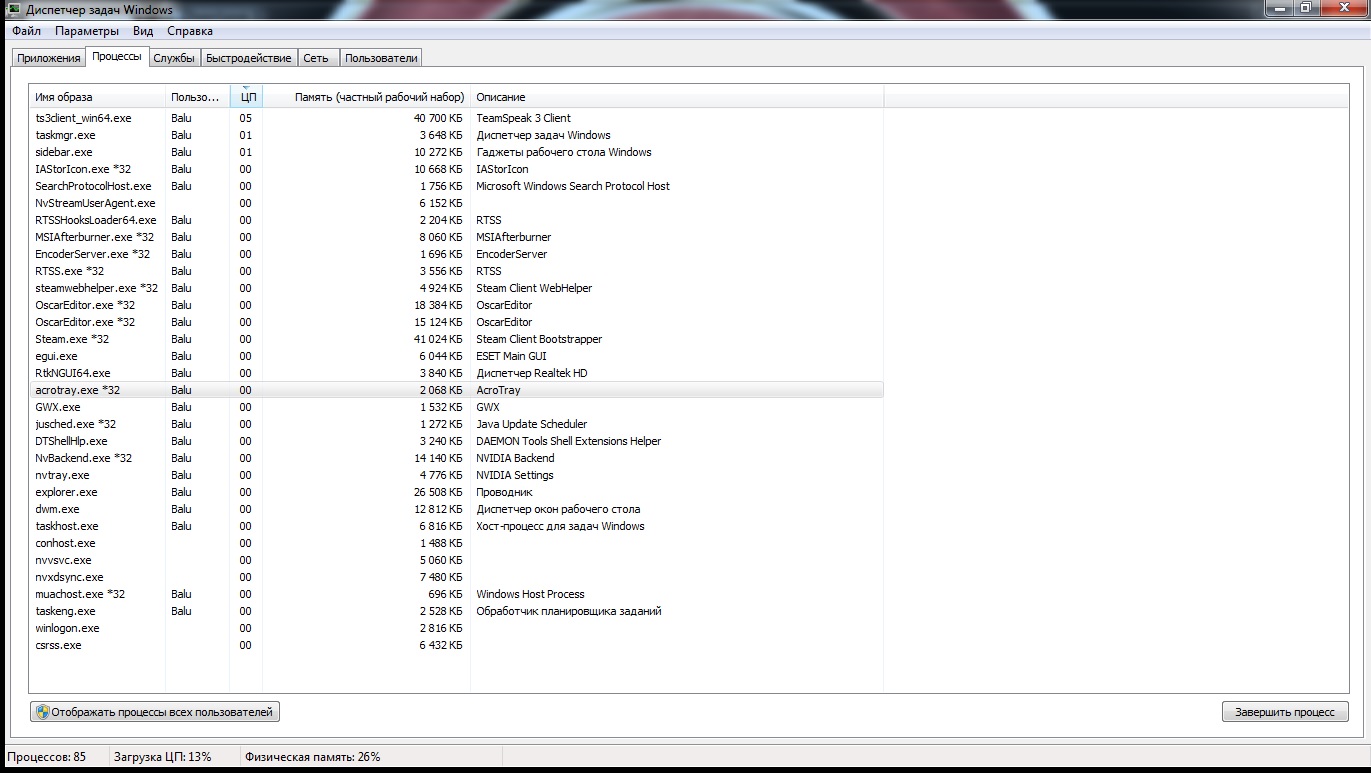Sort by Пользователь column header
Screen dimensions: 1371x773
click(197, 97)
